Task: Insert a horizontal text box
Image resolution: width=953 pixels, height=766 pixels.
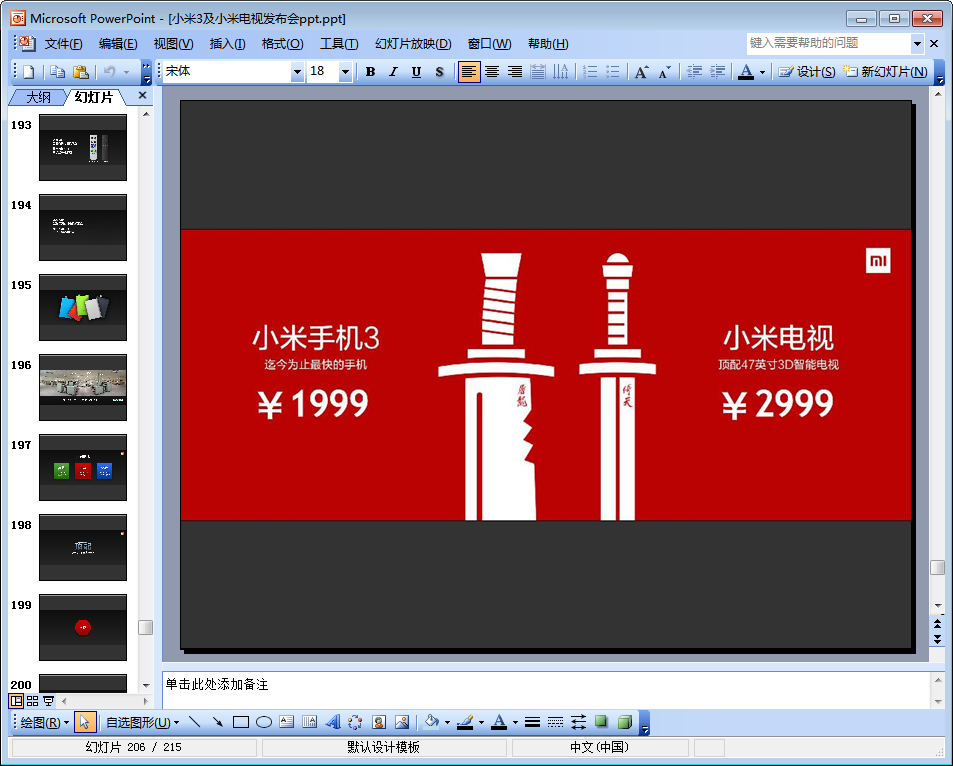Action: 286,722
